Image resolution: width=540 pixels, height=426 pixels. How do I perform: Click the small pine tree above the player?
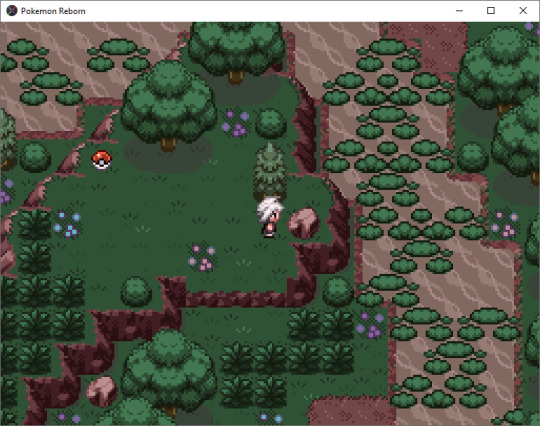[x=270, y=172]
